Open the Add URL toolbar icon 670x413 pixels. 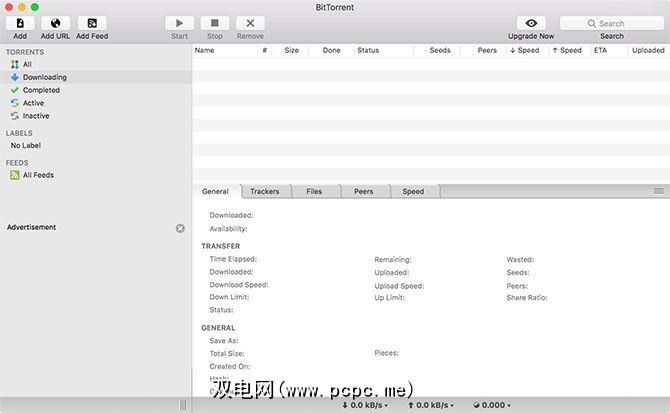tap(55, 23)
